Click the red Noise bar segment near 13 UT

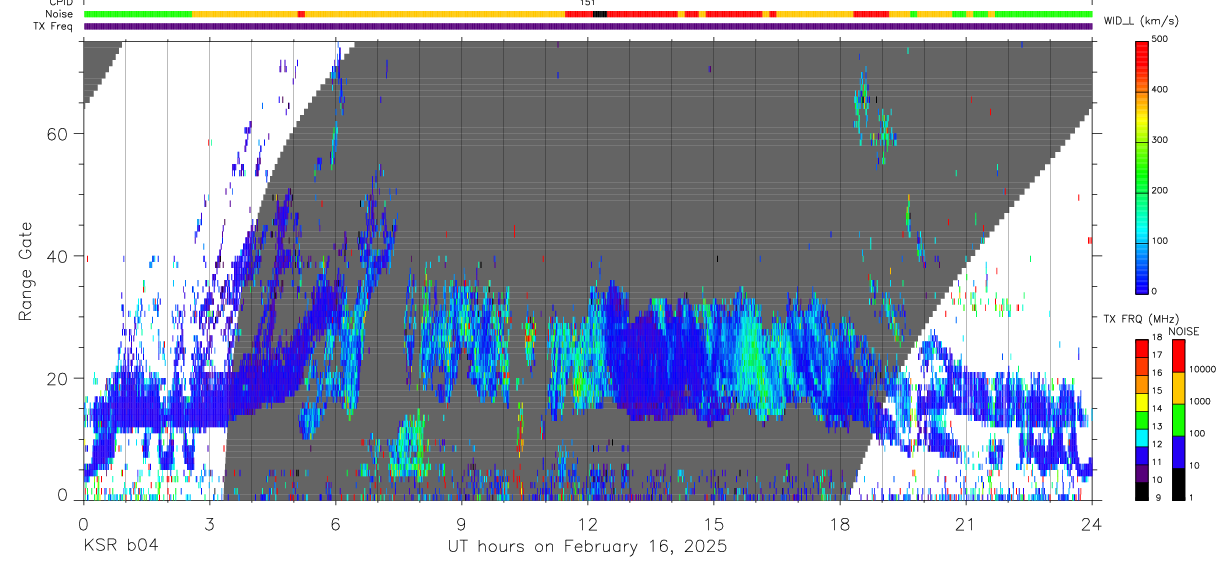point(640,14)
